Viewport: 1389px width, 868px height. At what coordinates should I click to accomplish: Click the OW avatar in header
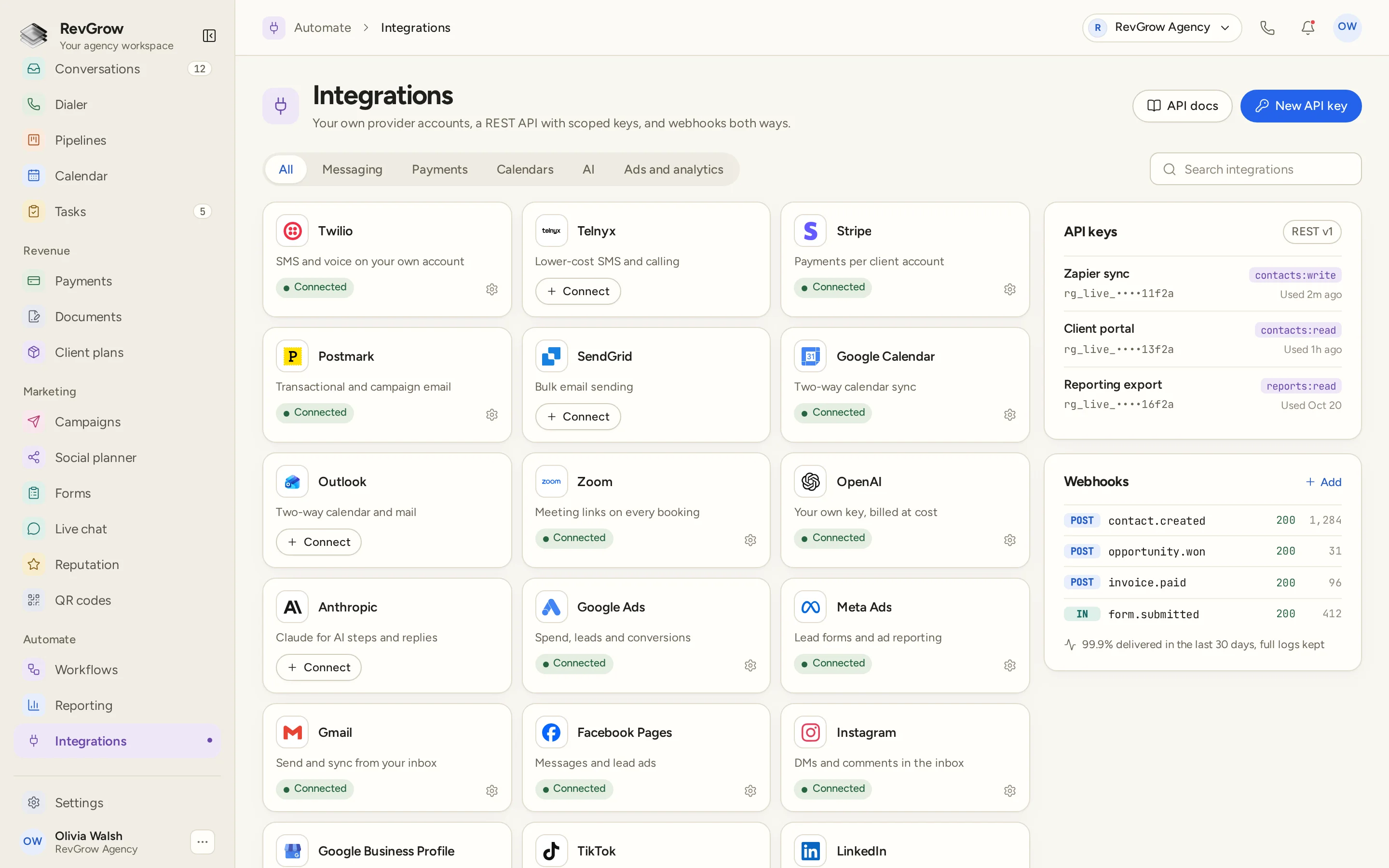click(1347, 27)
